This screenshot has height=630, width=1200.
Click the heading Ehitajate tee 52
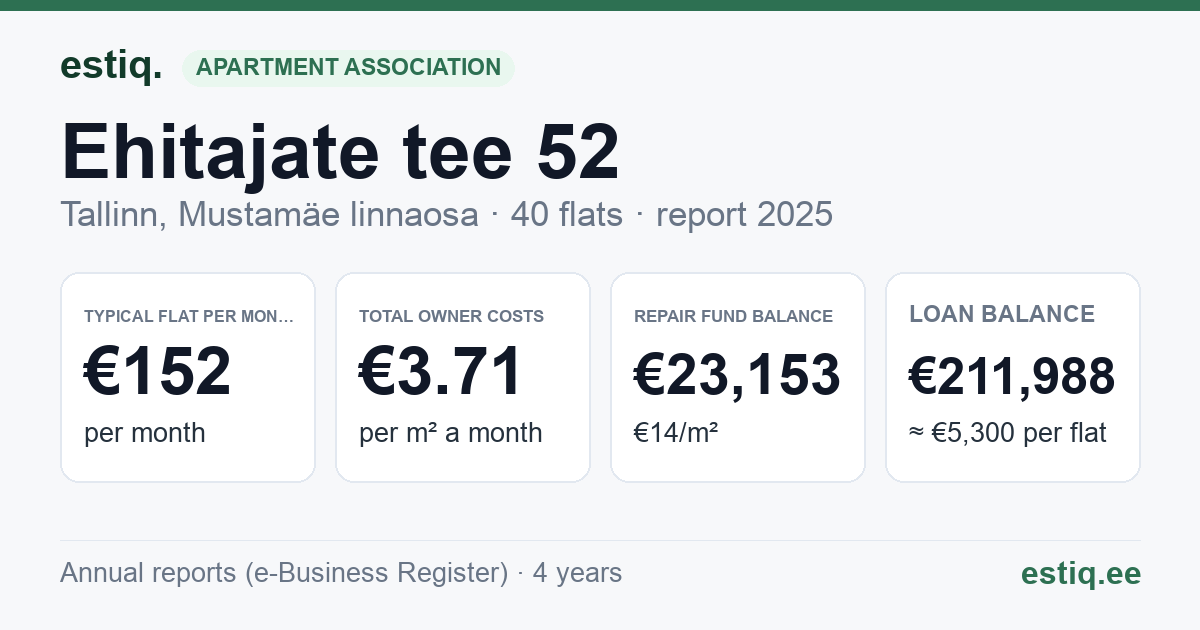340,152
